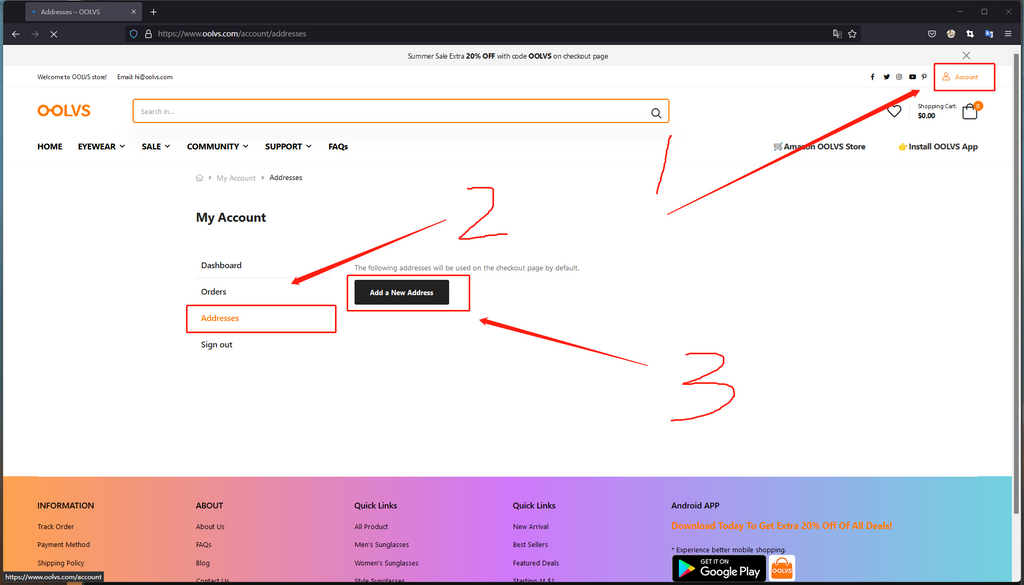Open the Twitter icon in the header
Viewport: 1024px width, 585px height.
coord(885,76)
